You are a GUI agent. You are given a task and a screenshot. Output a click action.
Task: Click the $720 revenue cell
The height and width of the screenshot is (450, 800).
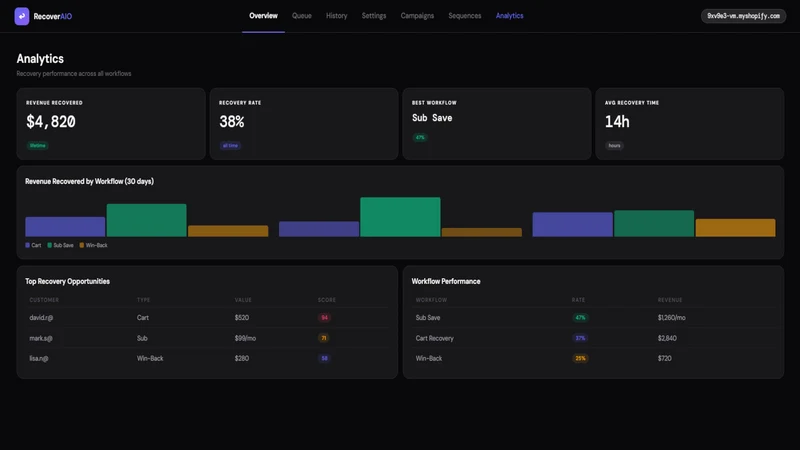click(x=664, y=358)
